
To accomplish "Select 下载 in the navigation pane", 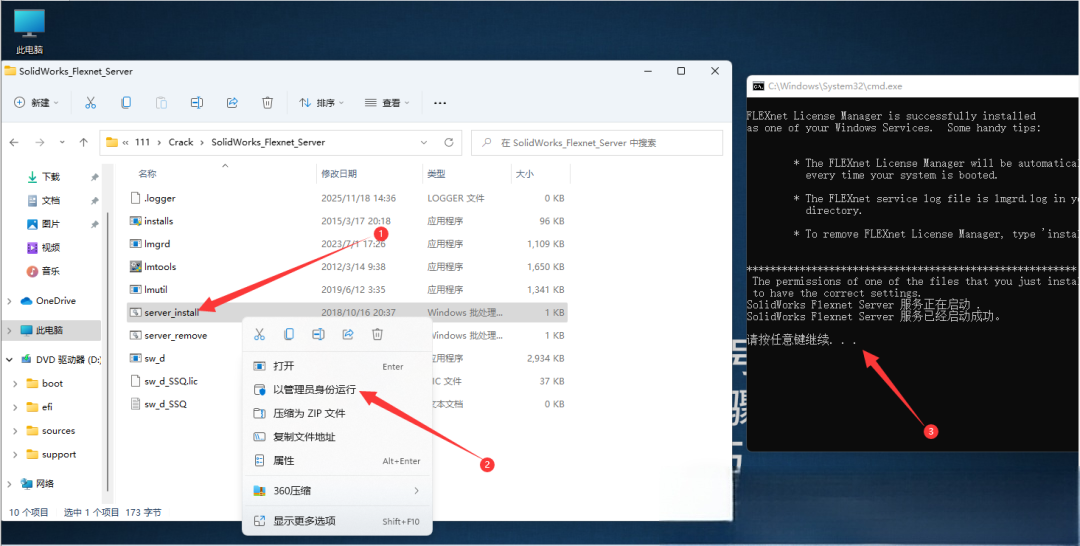I will [52, 177].
